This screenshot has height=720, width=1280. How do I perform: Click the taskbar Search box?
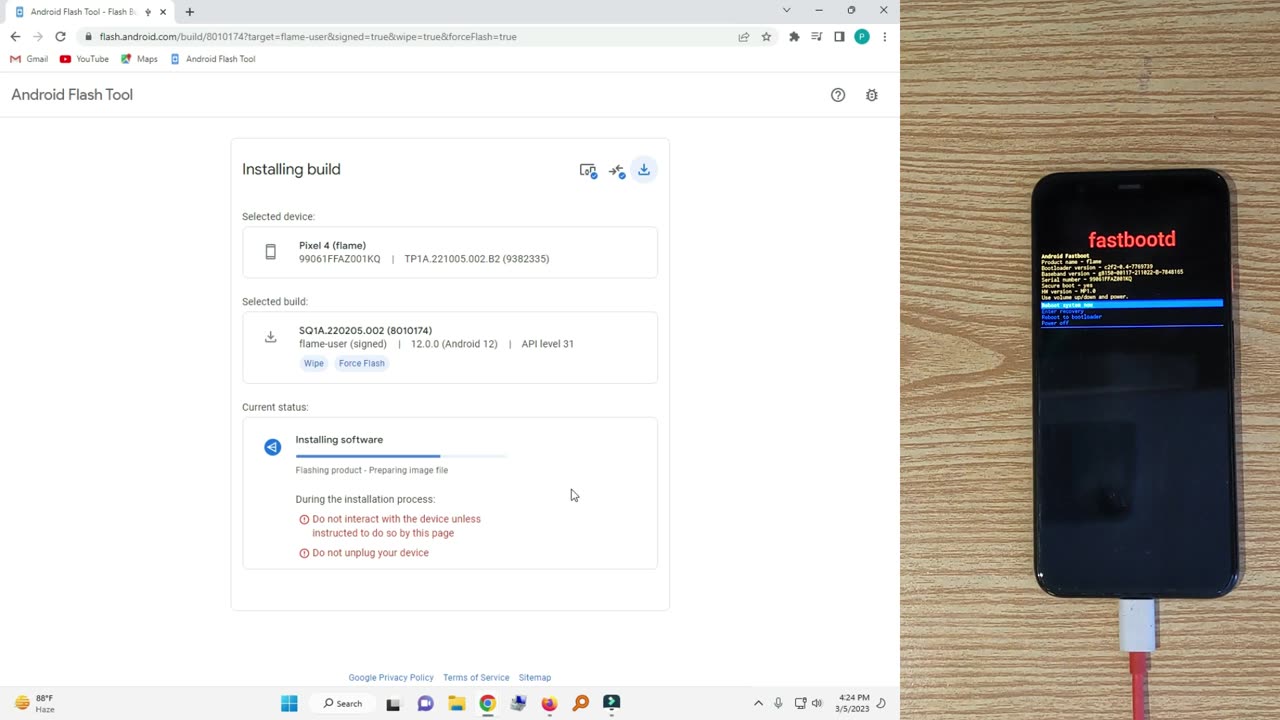point(343,703)
